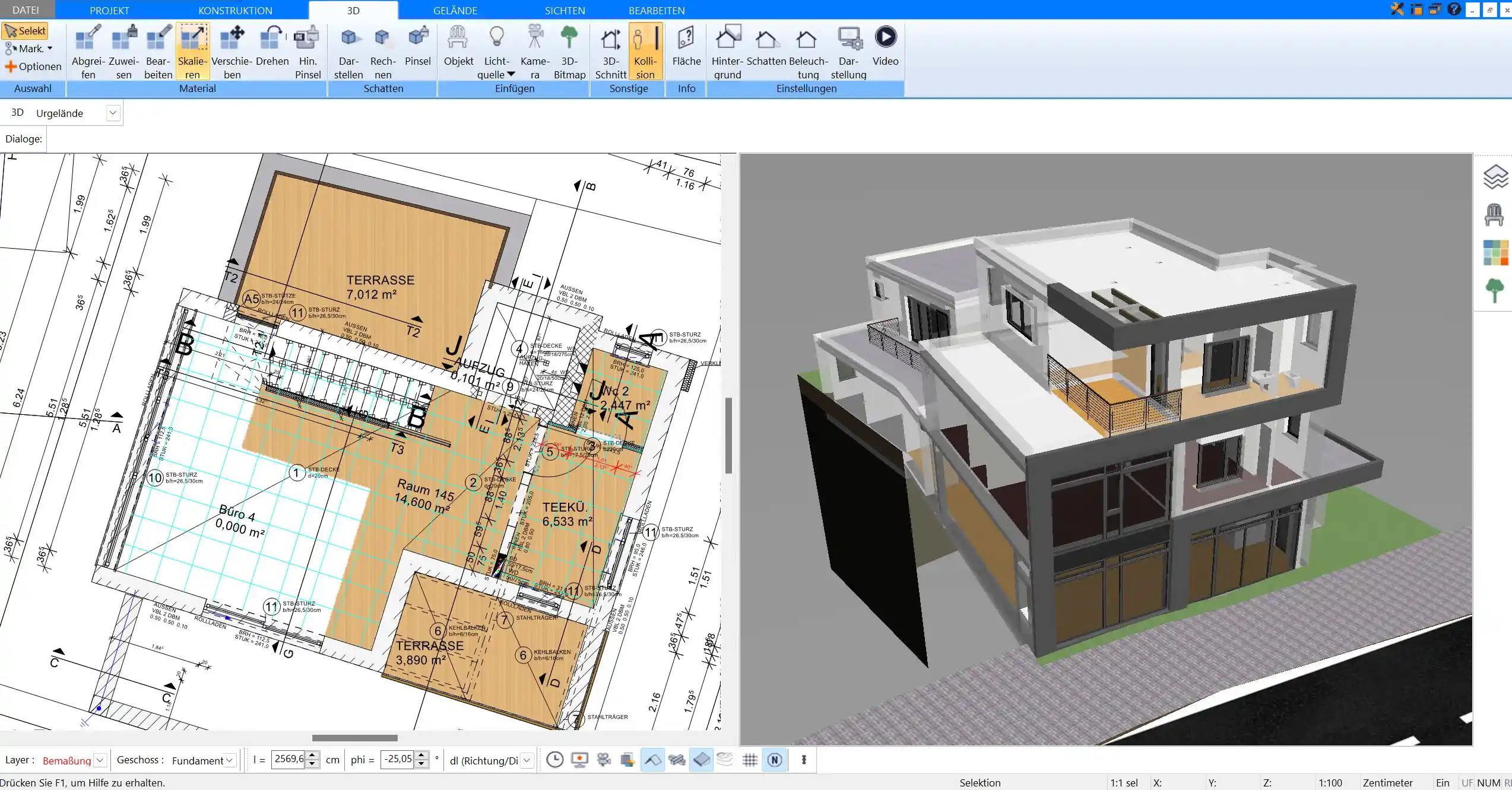The width and height of the screenshot is (1512, 790).
Task: Click the horizontal scrollbar of plan view
Action: (x=354, y=738)
